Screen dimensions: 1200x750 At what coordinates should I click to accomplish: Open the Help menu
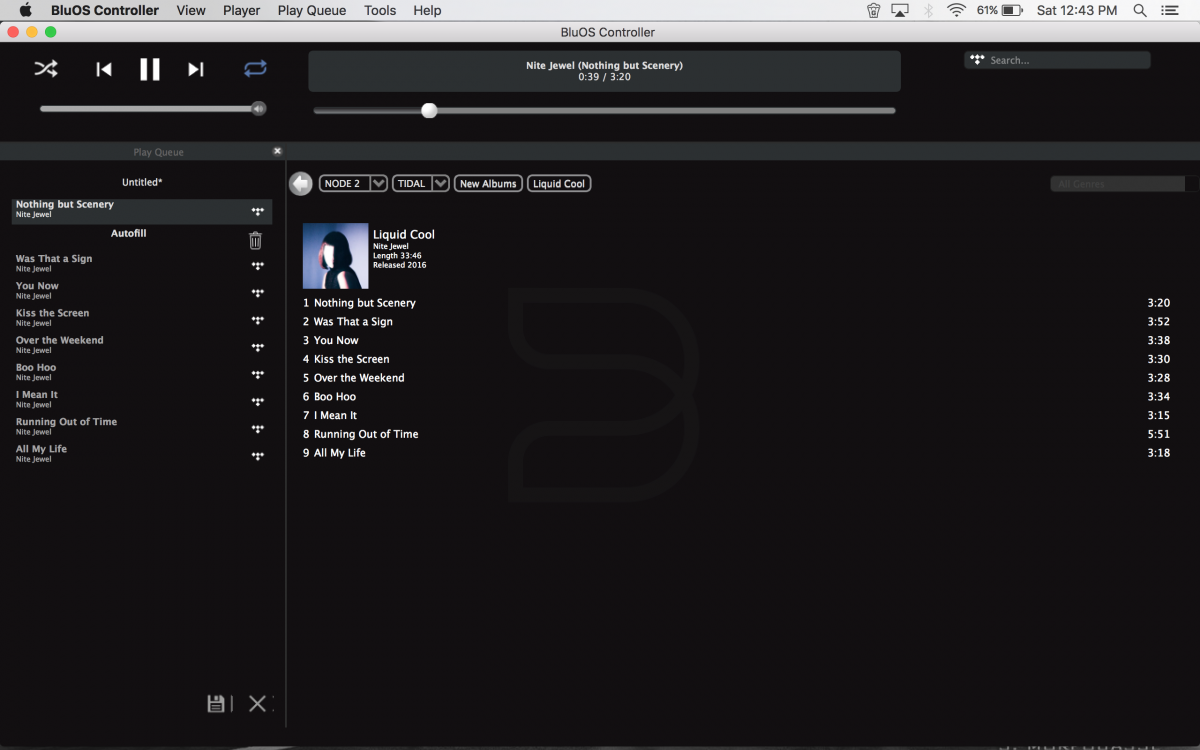pyautogui.click(x=427, y=10)
